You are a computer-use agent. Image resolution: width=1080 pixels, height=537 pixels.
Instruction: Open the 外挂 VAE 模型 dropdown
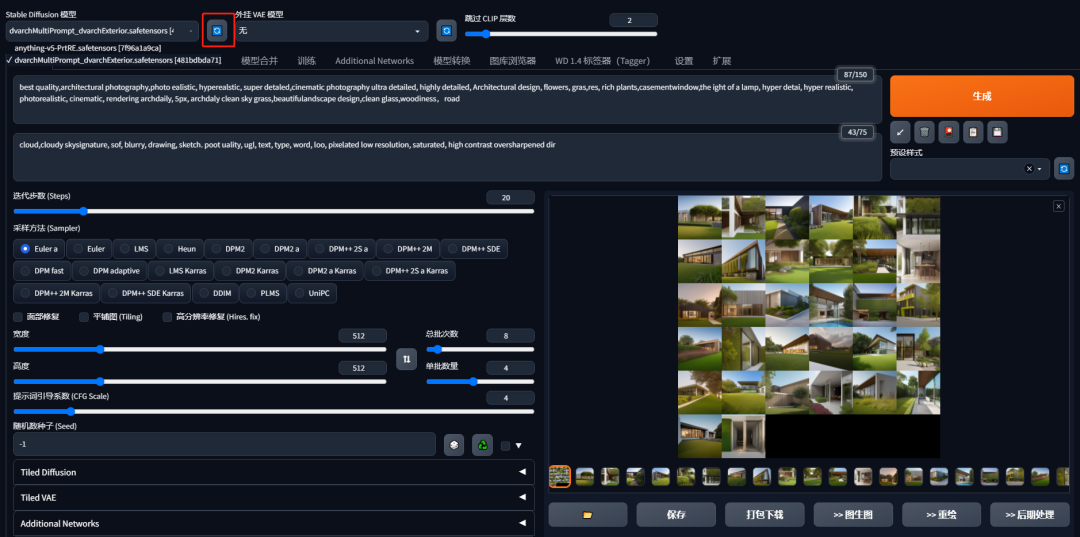pyautogui.click(x=331, y=31)
